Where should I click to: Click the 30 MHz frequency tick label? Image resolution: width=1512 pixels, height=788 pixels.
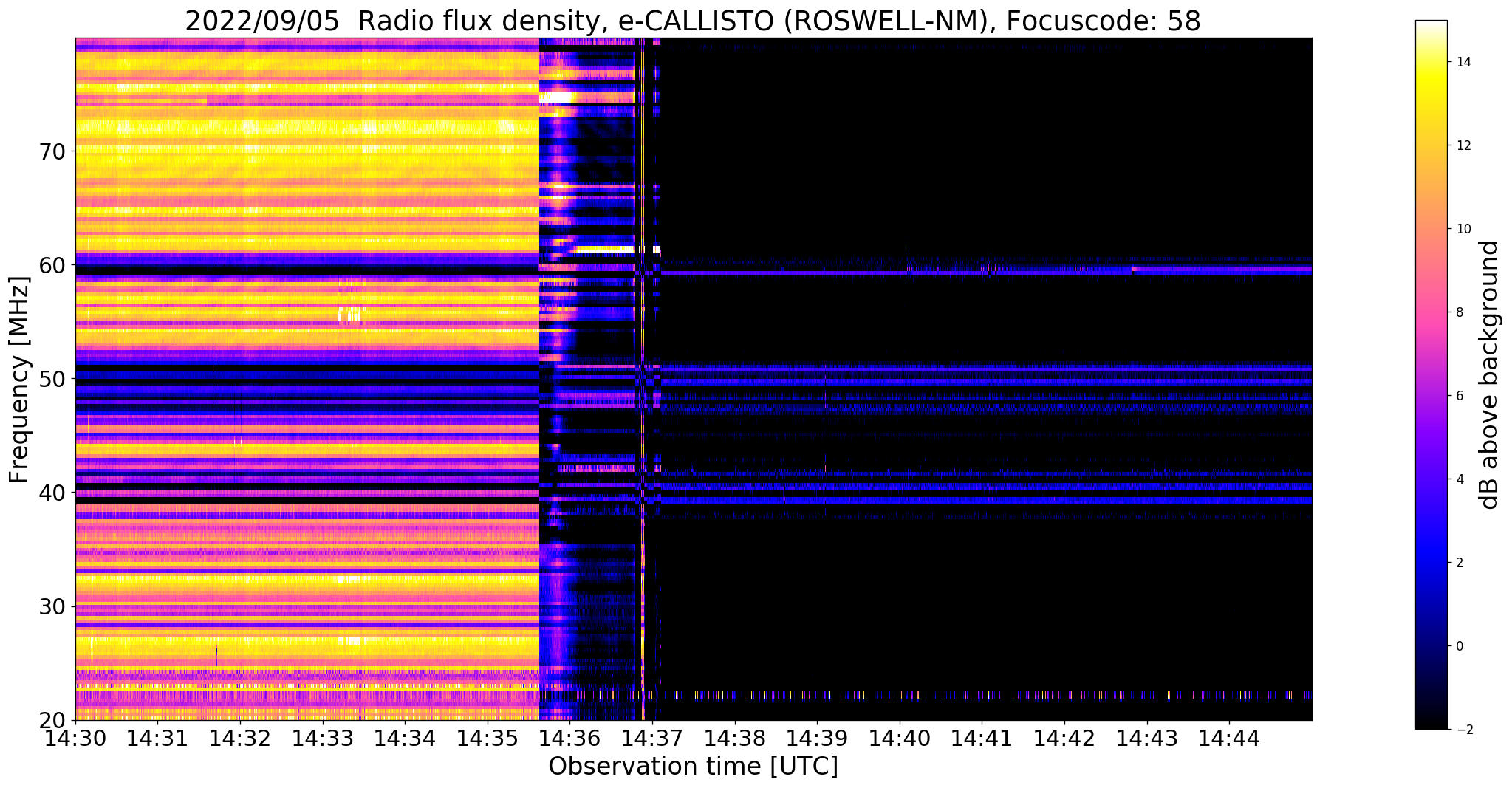[x=52, y=606]
